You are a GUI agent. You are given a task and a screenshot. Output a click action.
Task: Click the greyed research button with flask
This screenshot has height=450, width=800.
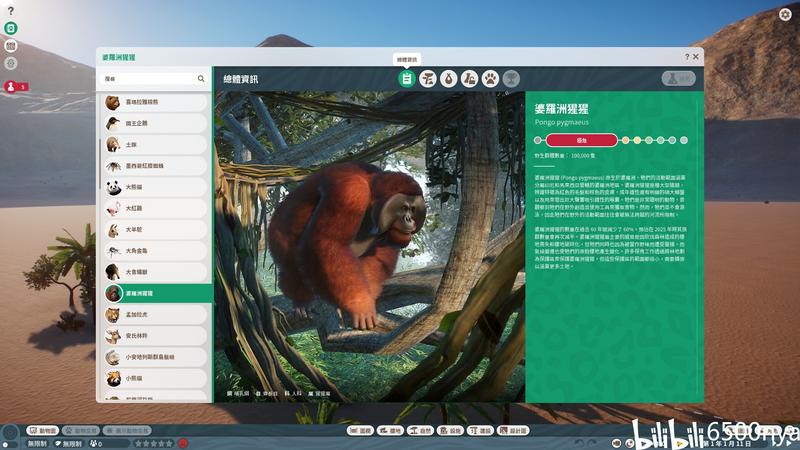[x=679, y=79]
